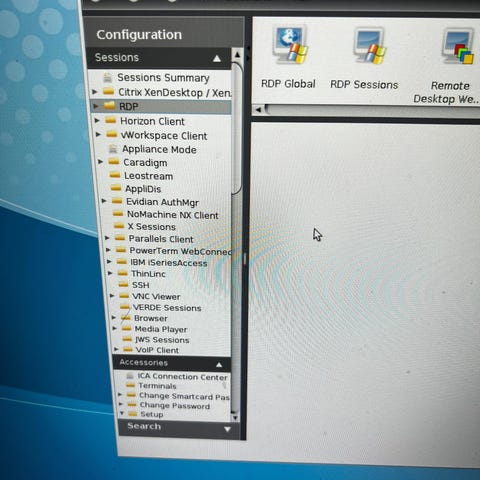Open ICA Connection Center entry
The width and height of the screenshot is (480, 480).
[x=182, y=377]
